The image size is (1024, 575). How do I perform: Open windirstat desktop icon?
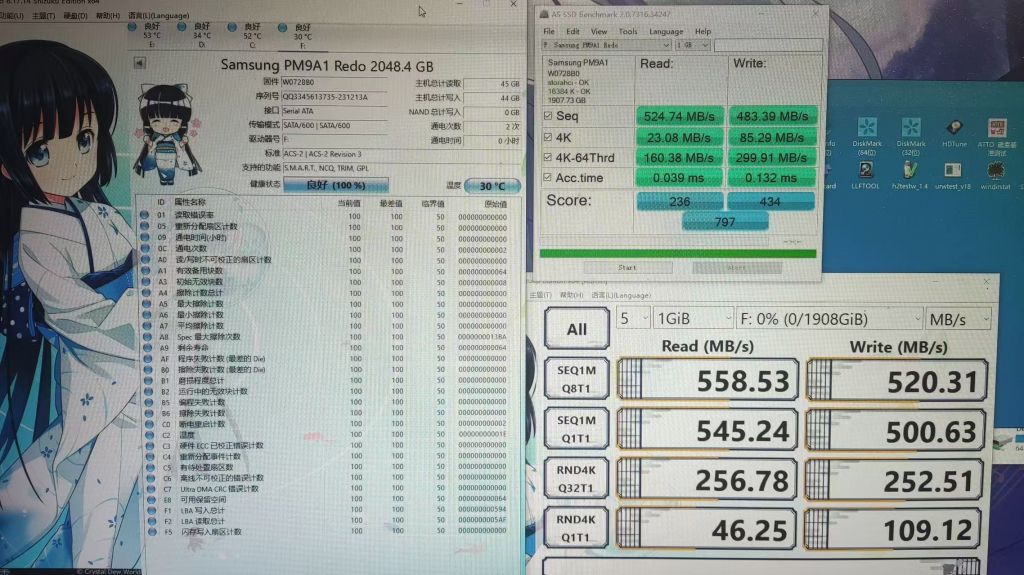995,175
